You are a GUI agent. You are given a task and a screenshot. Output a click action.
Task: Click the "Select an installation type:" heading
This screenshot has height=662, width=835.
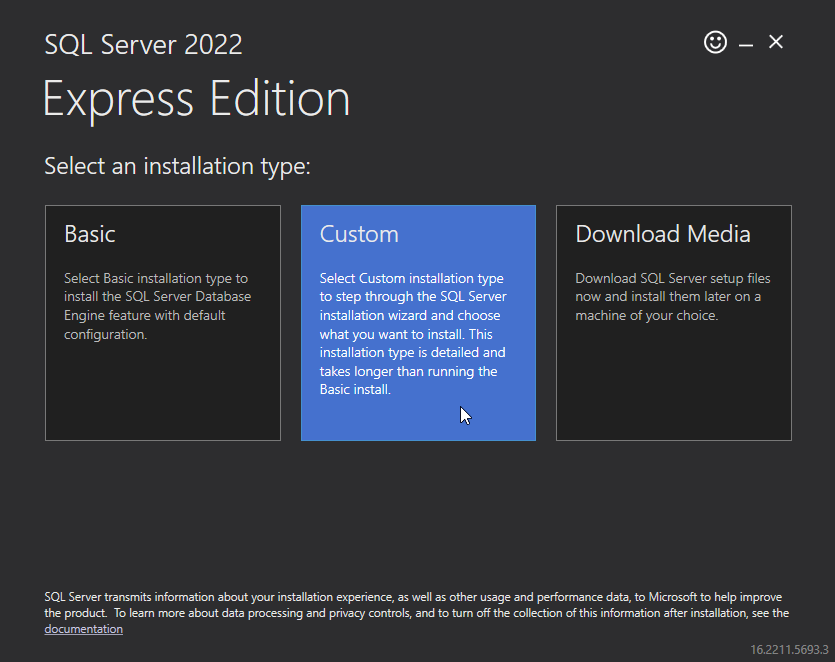point(177,166)
